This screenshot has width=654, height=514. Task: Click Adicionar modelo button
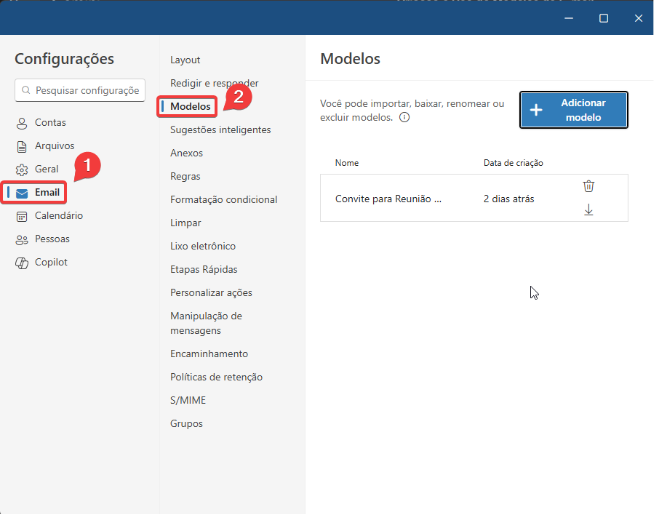pyautogui.click(x=573, y=110)
